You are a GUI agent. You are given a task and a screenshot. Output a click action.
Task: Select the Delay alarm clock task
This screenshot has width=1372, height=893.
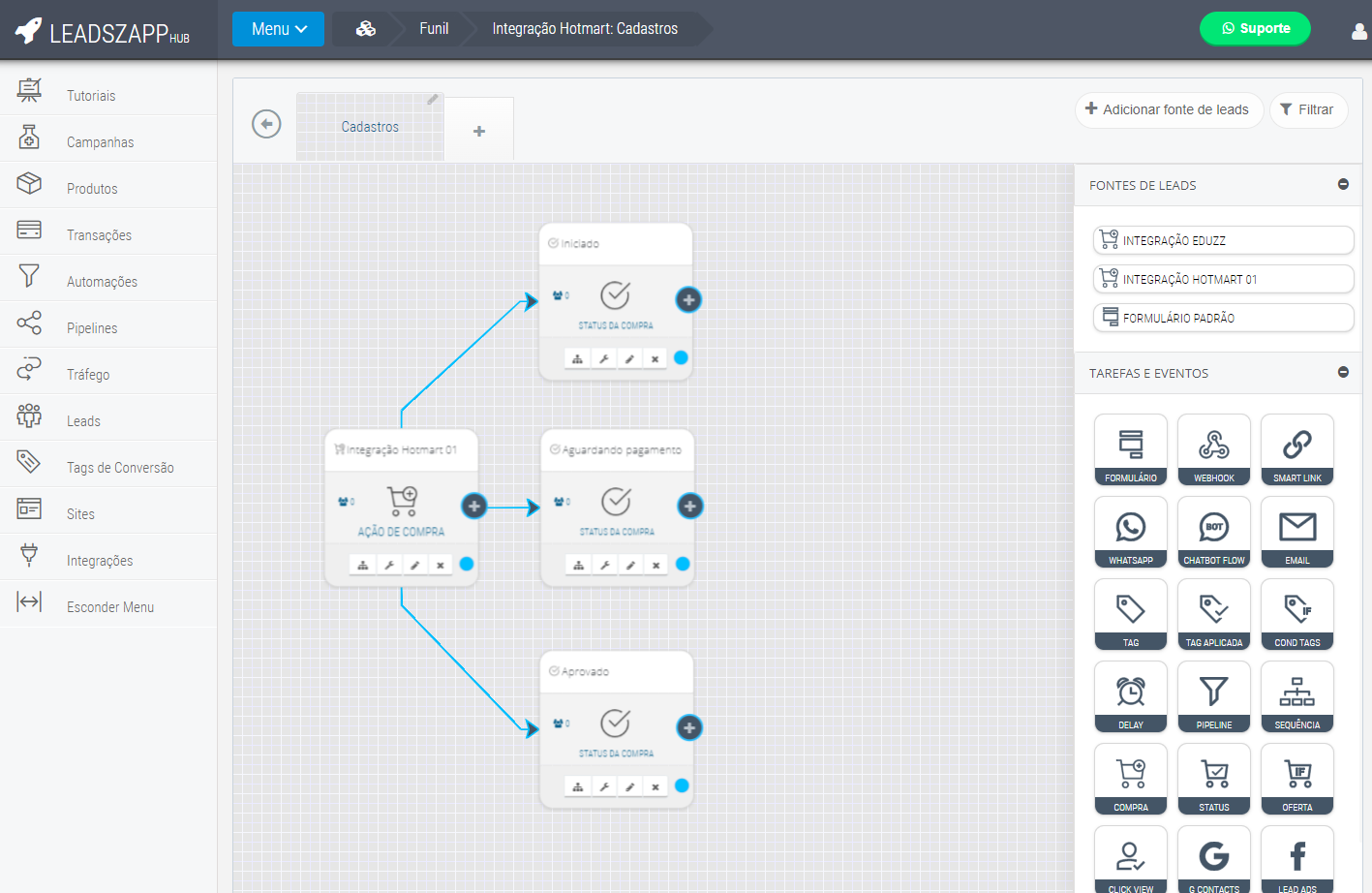tap(1130, 696)
